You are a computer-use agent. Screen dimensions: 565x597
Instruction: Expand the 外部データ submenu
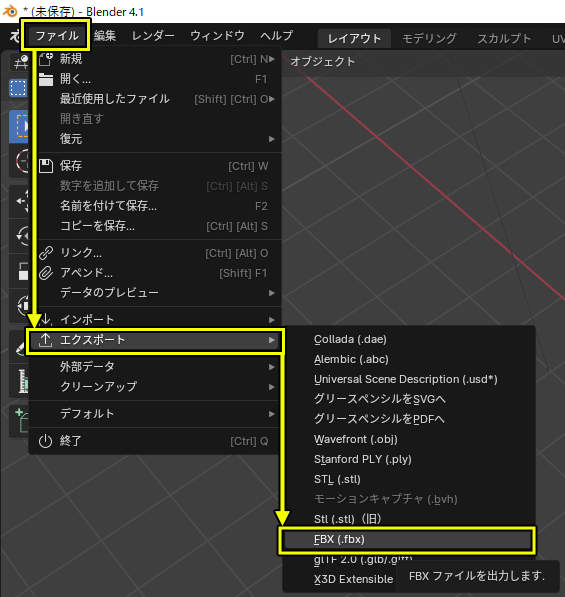(154, 366)
